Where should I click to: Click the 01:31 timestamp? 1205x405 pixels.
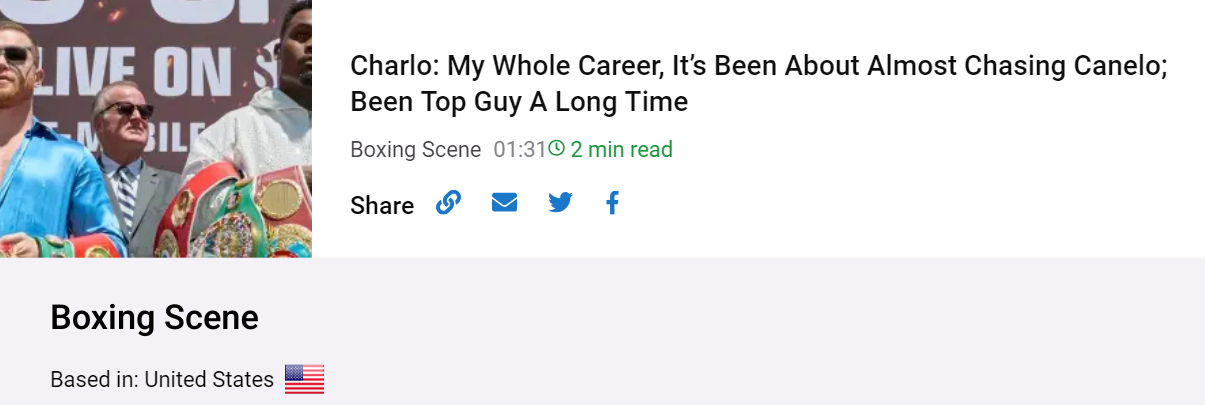(x=519, y=150)
